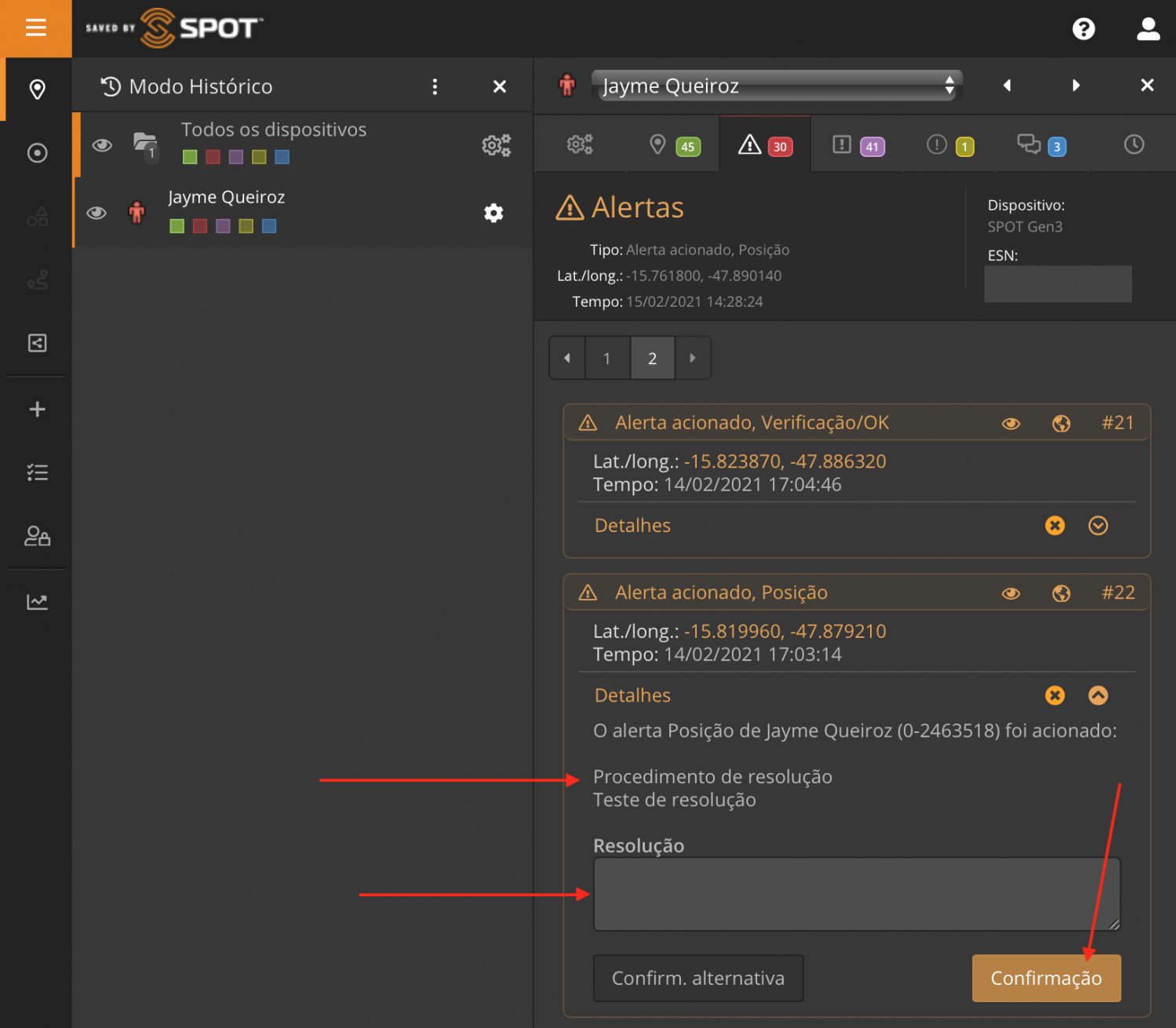The height and width of the screenshot is (1028, 1176).
Task: Expand details of alert #21
Action: point(1098,526)
